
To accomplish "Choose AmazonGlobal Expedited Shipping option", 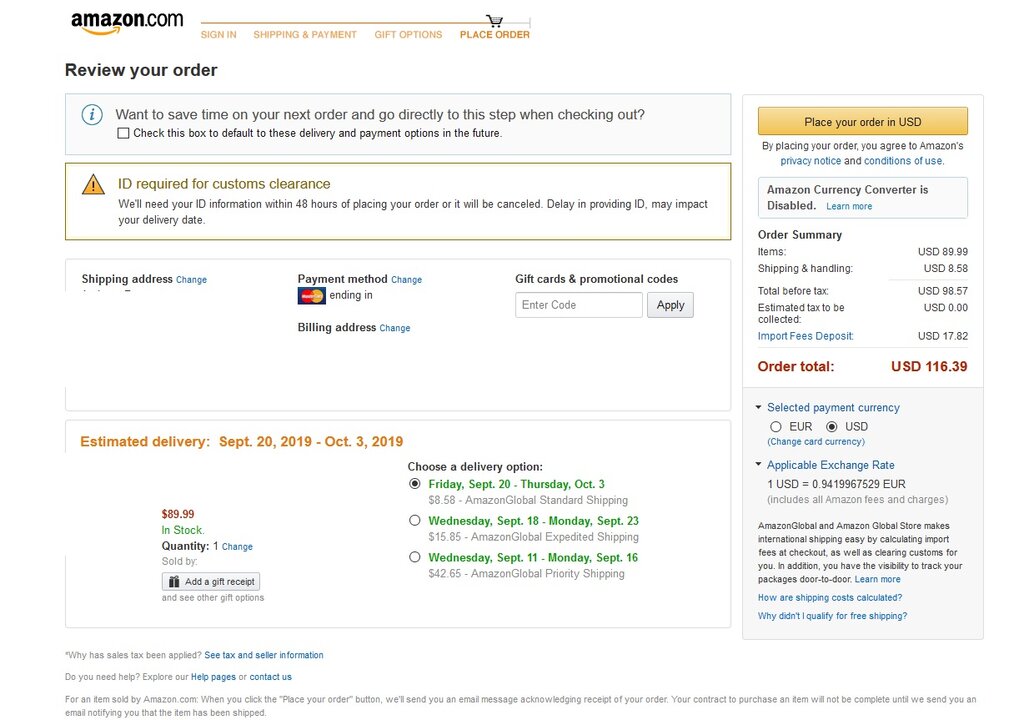I will point(414,520).
